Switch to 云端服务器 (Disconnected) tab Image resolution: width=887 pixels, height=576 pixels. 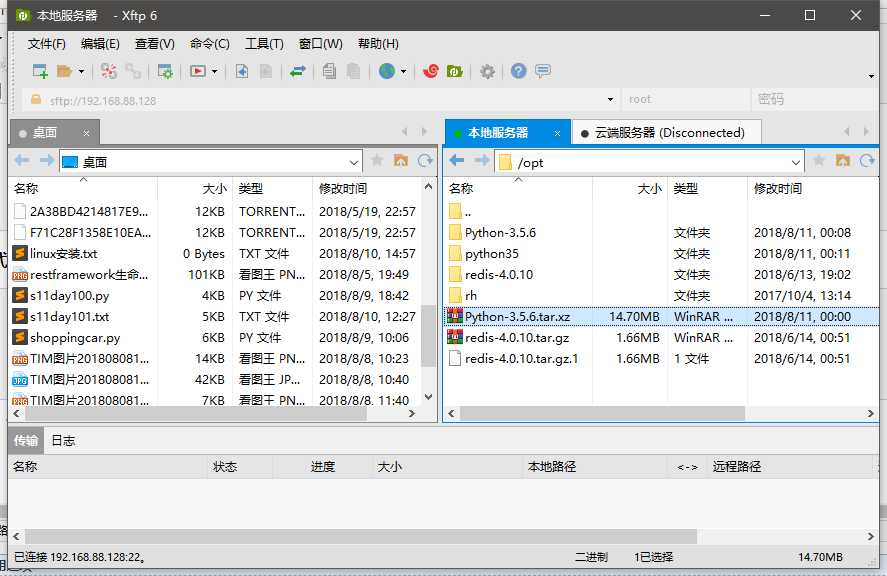click(666, 133)
